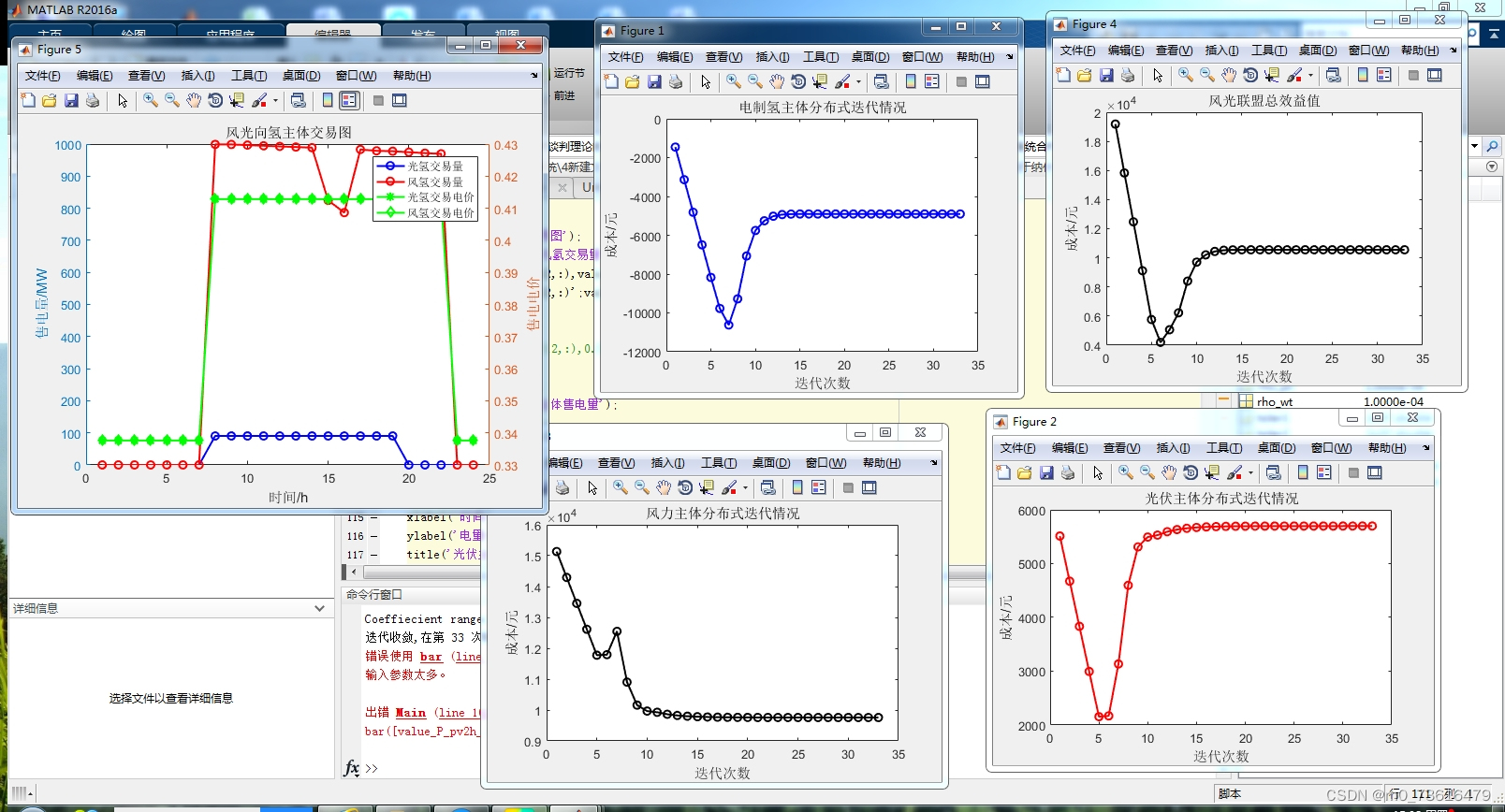This screenshot has width=1505, height=812.
Task: Open 插入(I) menu in Figure 5
Action: click(x=197, y=76)
